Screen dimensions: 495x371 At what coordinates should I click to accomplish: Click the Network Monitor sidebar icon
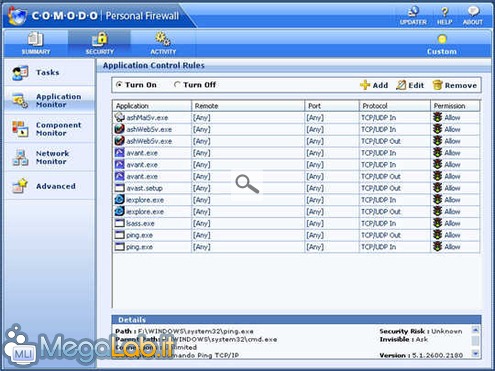[20, 157]
